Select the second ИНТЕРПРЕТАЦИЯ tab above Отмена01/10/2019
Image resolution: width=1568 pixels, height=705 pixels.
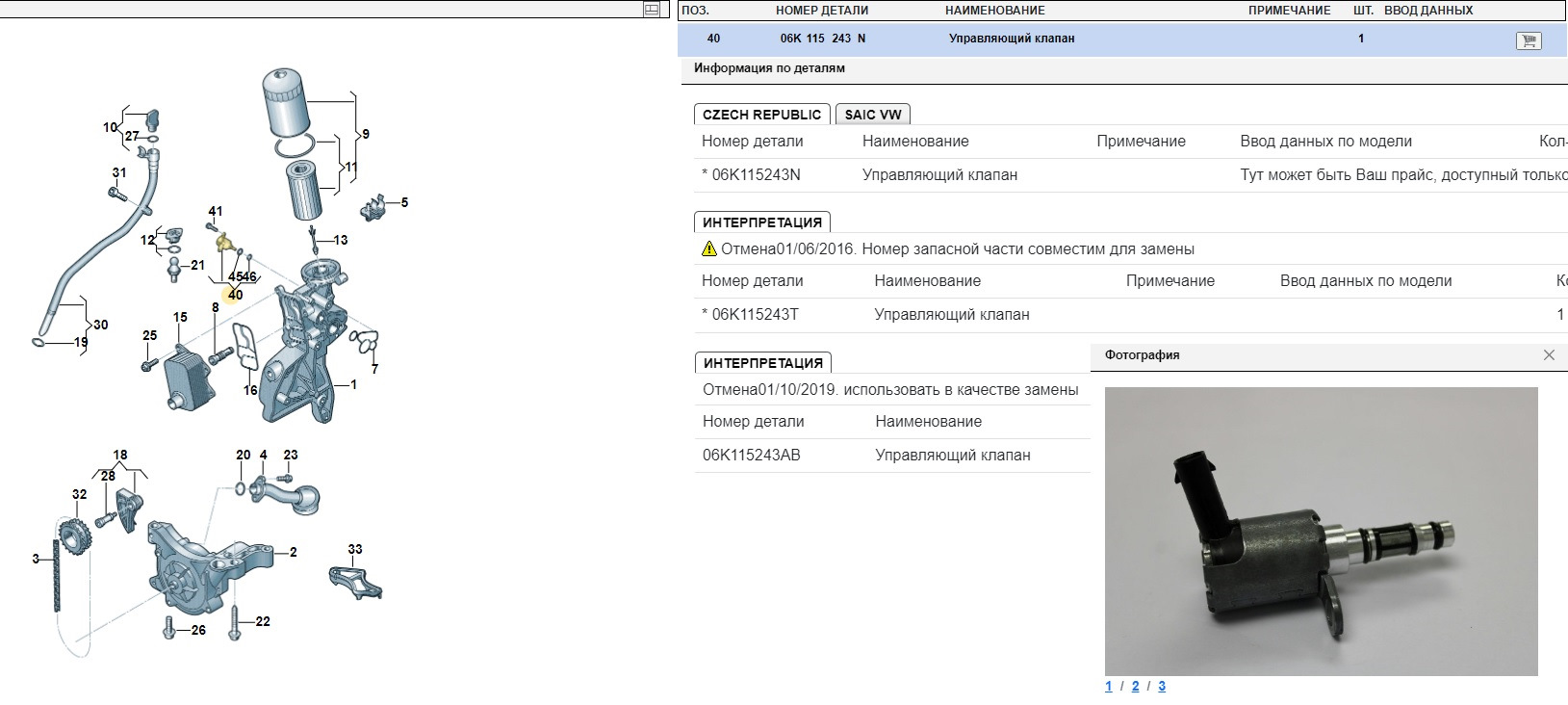coord(762,363)
